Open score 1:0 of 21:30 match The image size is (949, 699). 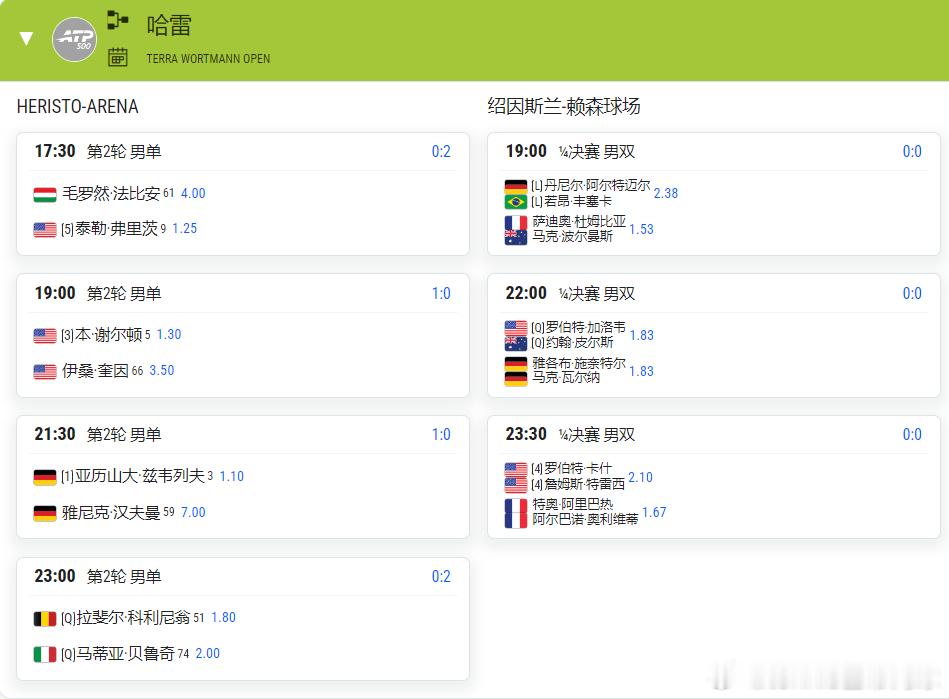(x=441, y=435)
